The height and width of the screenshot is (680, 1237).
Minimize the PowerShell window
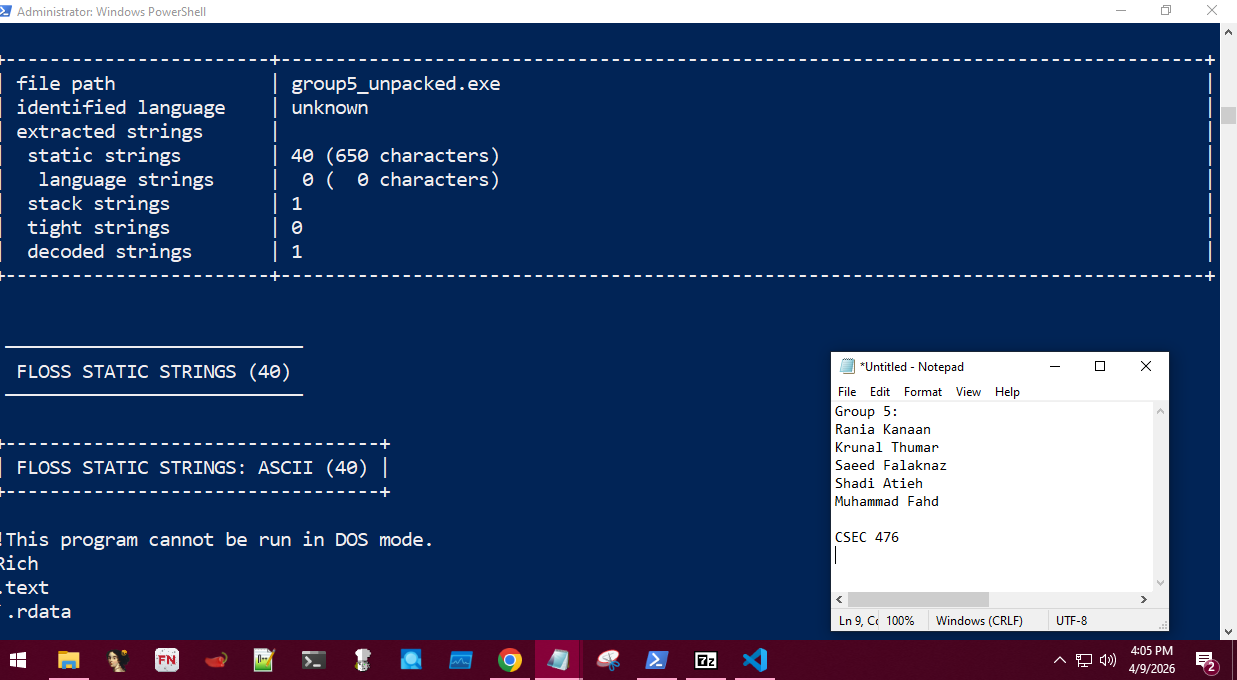1120,11
